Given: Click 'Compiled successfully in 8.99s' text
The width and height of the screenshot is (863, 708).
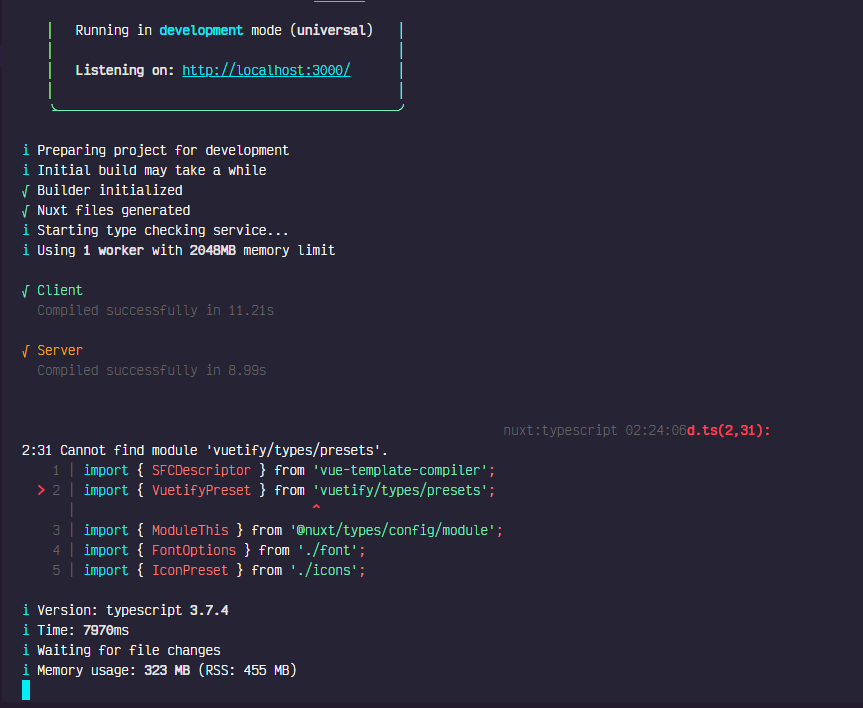Looking at the screenshot, I should coord(151,371).
